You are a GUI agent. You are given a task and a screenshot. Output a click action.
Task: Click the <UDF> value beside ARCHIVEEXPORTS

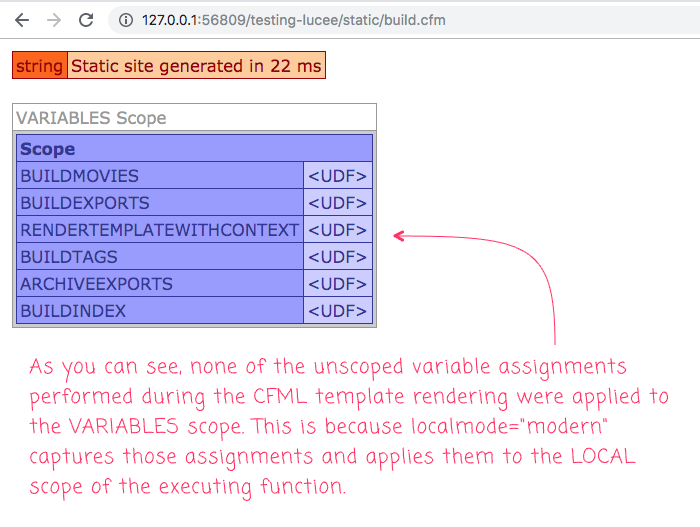pyautogui.click(x=337, y=284)
